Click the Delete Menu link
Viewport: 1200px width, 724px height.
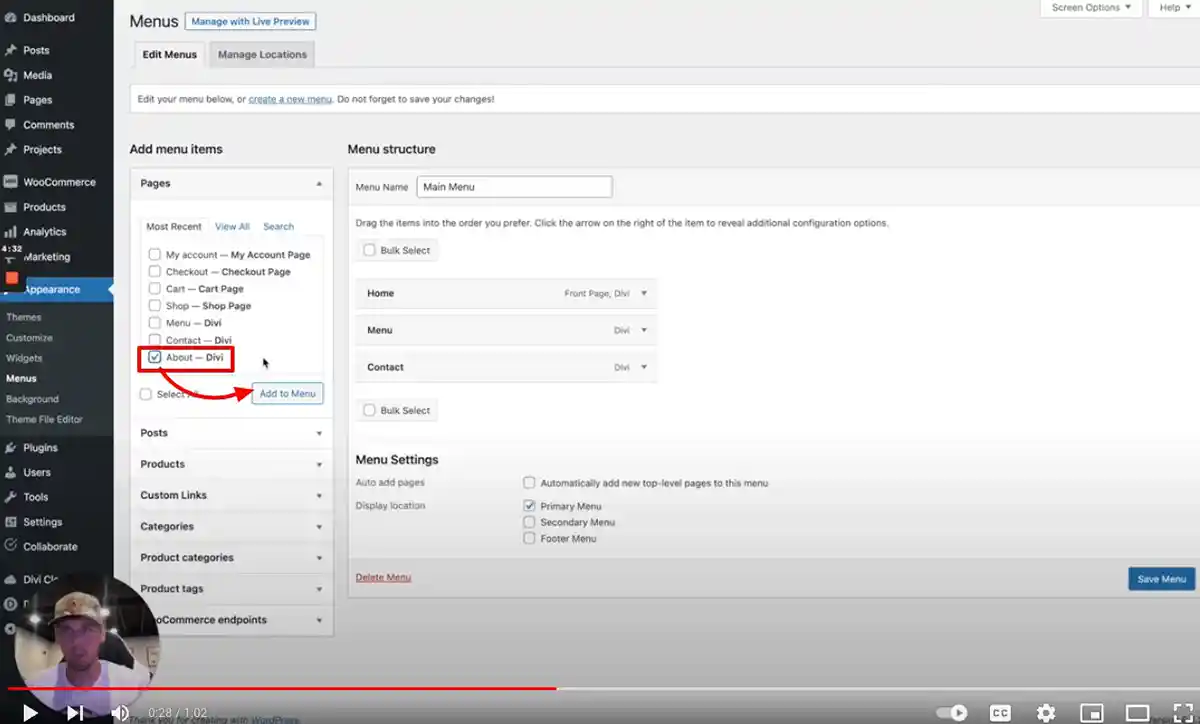(x=383, y=578)
